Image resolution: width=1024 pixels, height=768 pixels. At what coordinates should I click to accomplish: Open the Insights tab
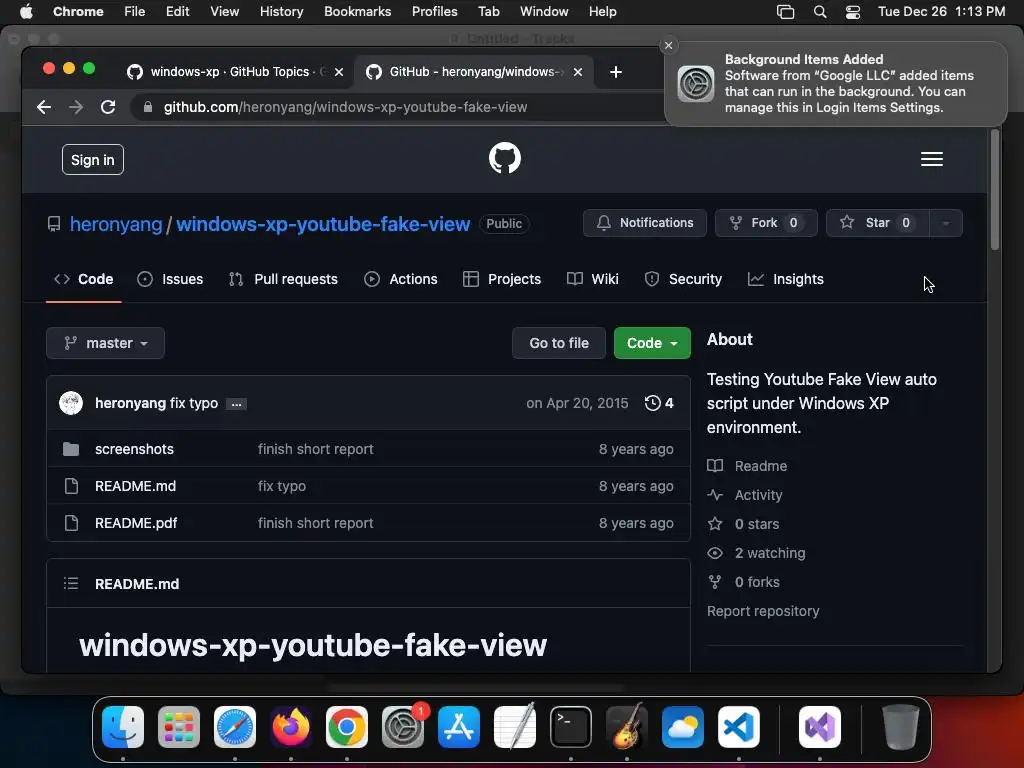pyautogui.click(x=786, y=279)
